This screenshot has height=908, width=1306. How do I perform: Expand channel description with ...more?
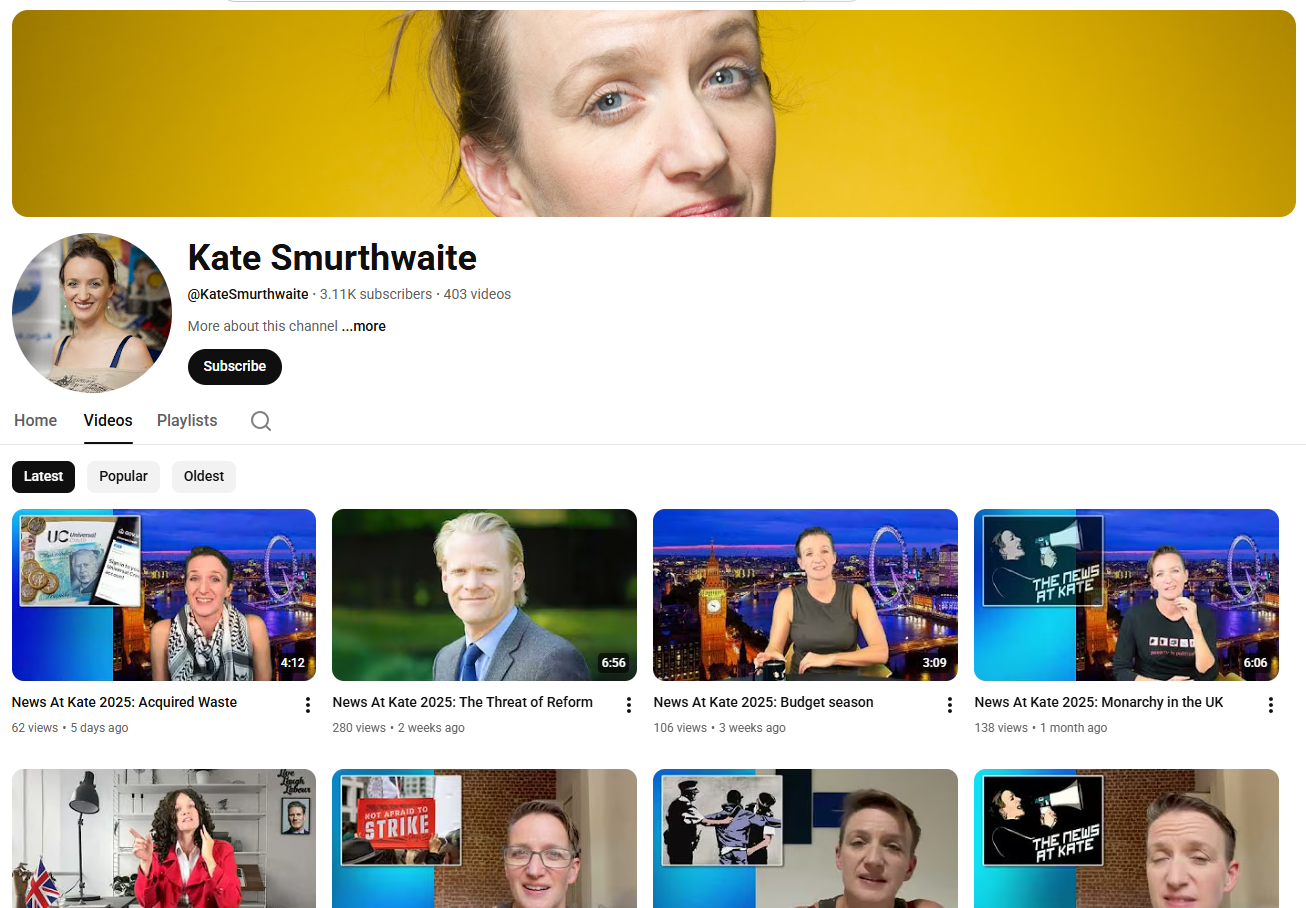pyautogui.click(x=364, y=326)
